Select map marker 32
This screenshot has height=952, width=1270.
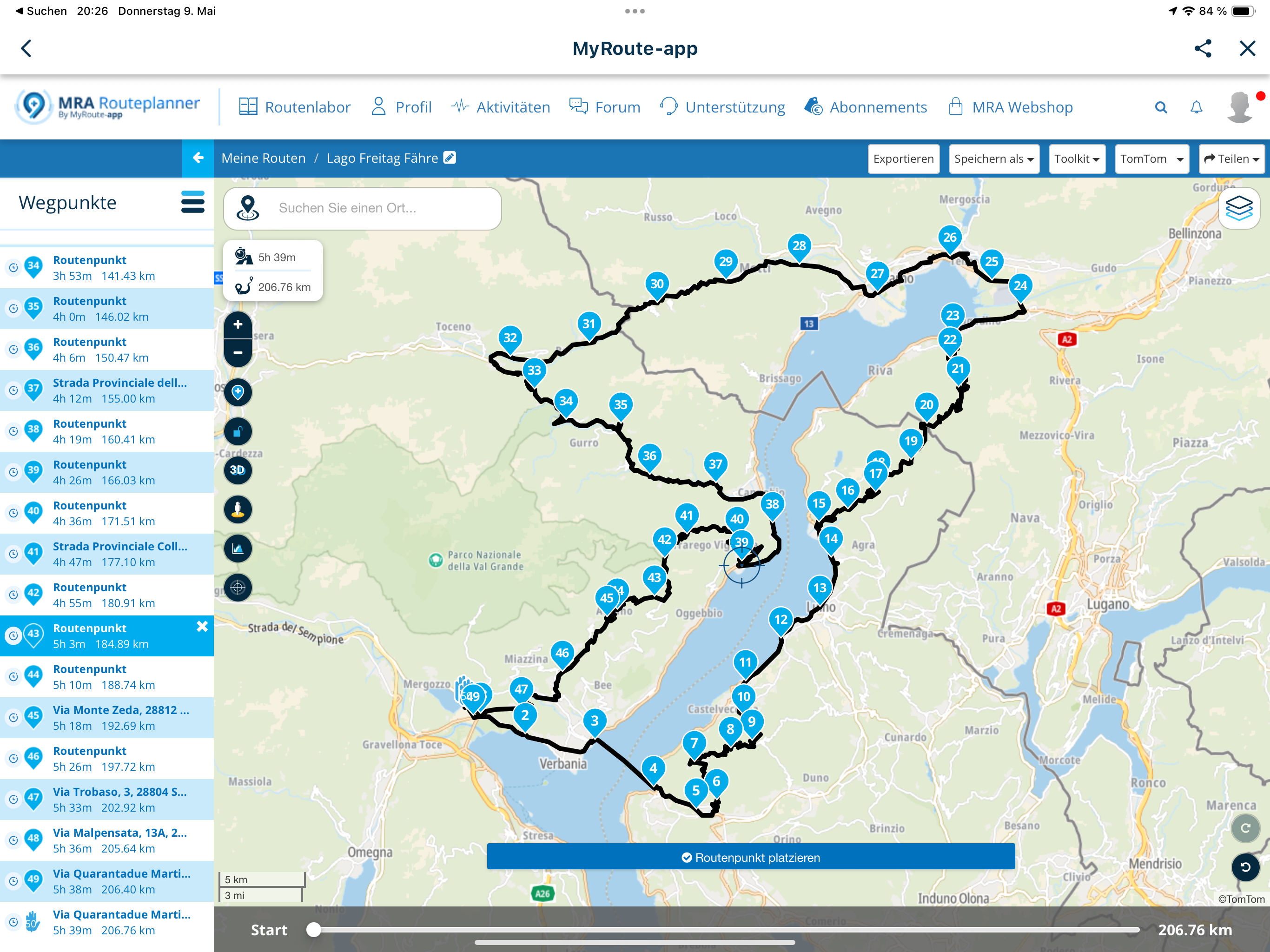(x=510, y=340)
